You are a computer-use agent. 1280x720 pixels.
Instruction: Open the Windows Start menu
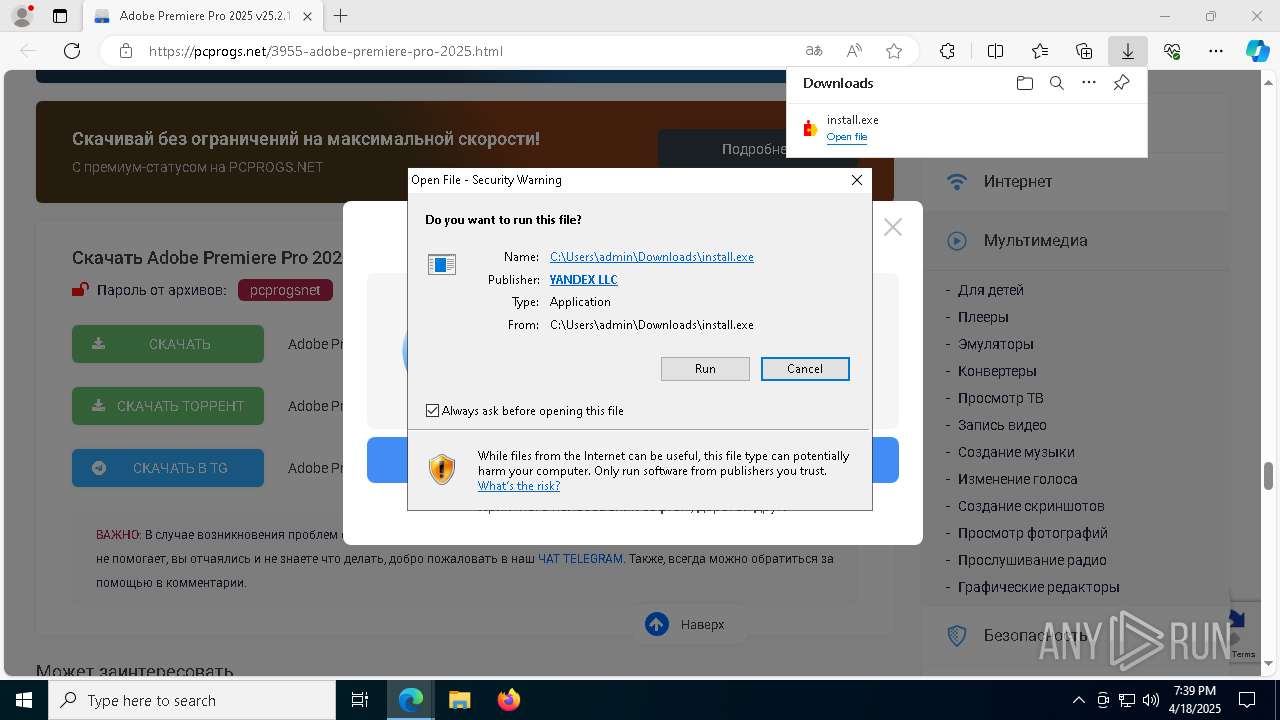[x=24, y=700]
